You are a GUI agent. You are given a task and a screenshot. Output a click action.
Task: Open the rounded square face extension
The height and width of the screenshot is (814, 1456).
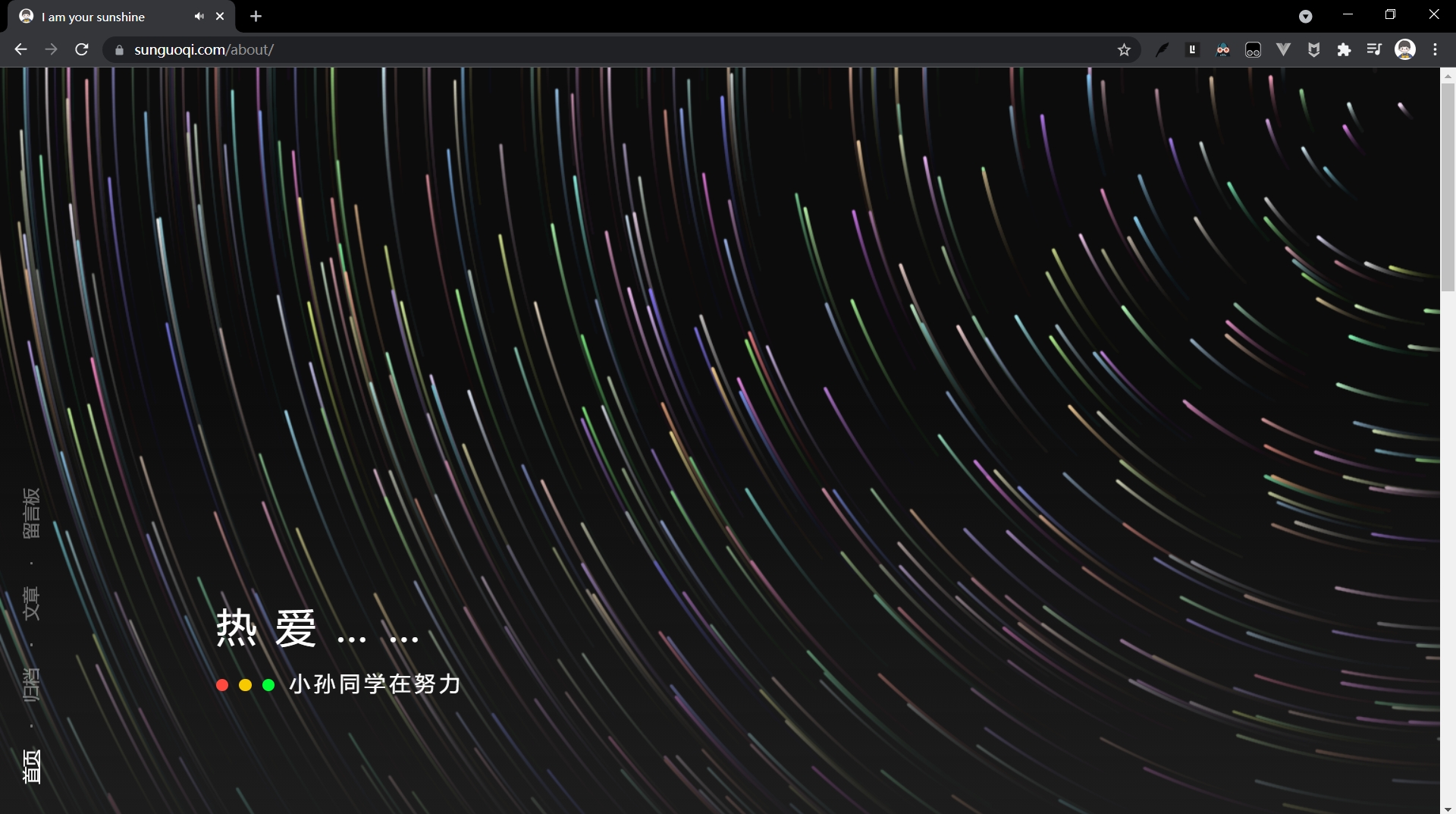pos(1253,50)
